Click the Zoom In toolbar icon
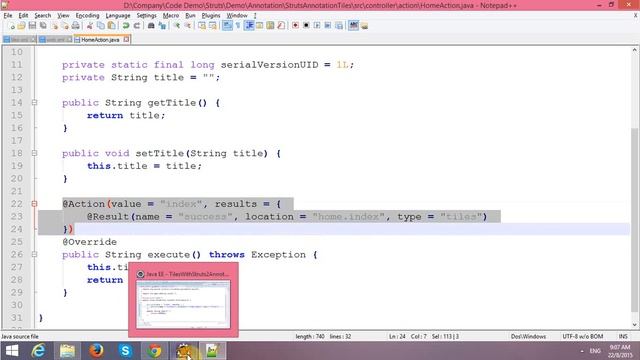The image size is (640, 360). coord(177,26)
